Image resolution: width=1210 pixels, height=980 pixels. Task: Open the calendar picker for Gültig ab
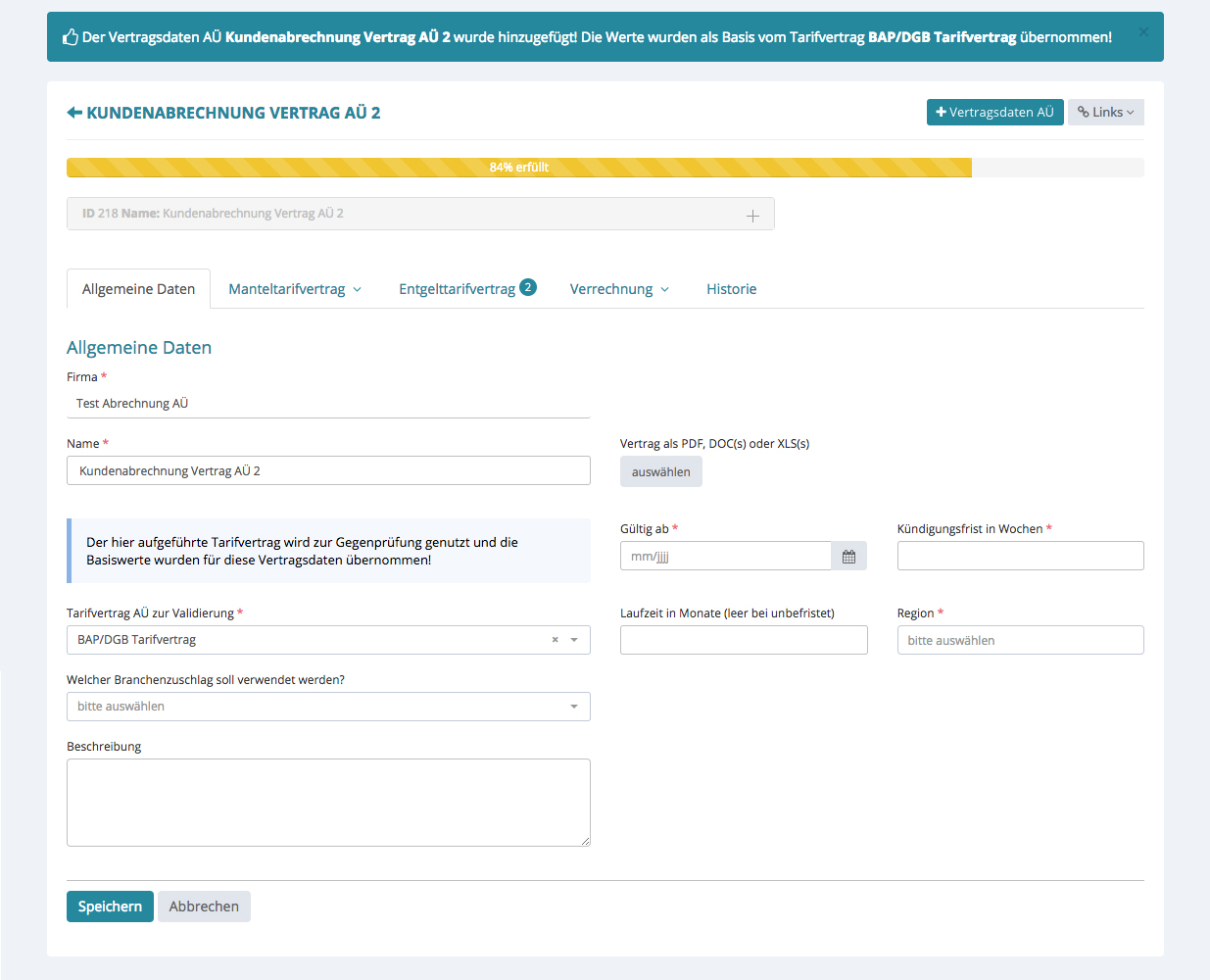(848, 557)
